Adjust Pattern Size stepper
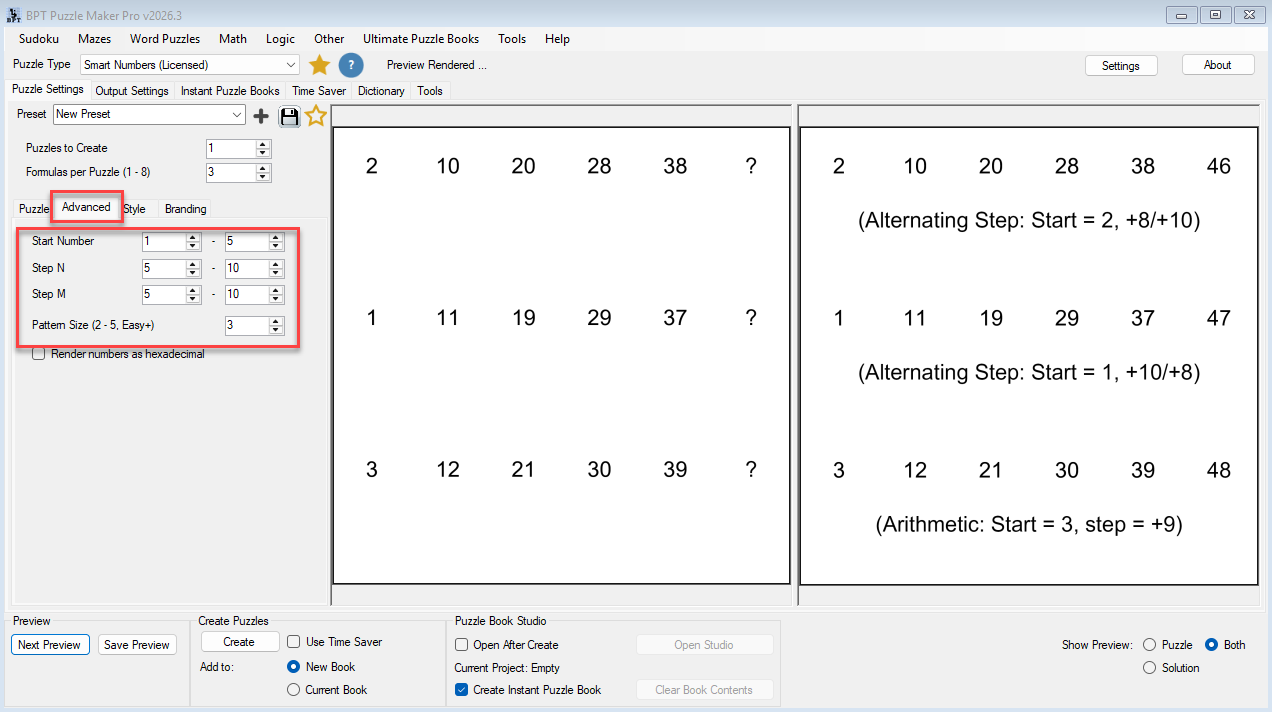 (x=276, y=325)
